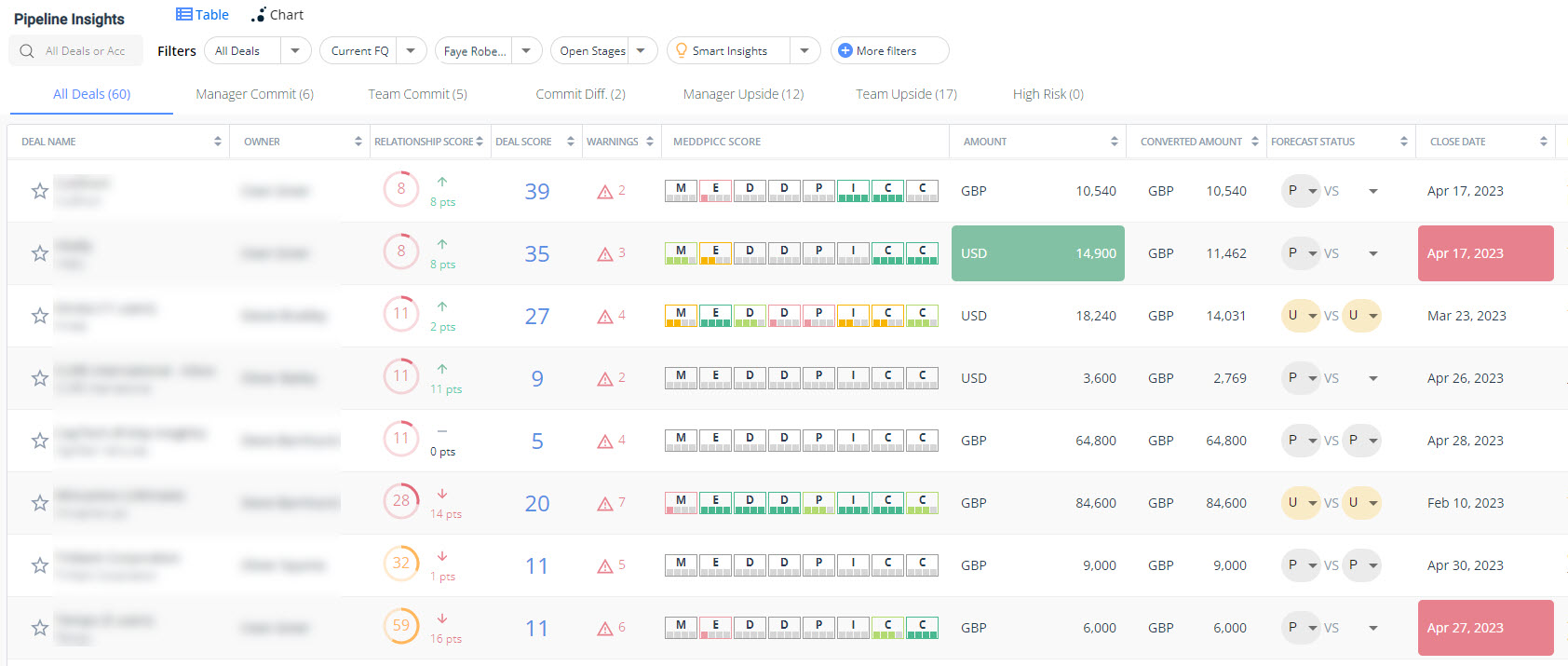This screenshot has width=1568, height=666.
Task: Click the Smart Insights lightbulb icon
Action: (682, 50)
